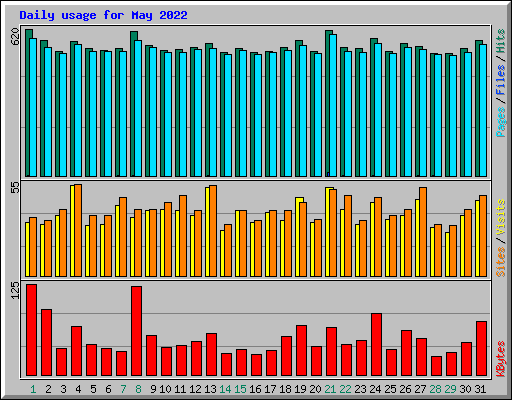Click day label '11' on the x-axis
The height and width of the screenshot is (400, 512).
(180, 389)
